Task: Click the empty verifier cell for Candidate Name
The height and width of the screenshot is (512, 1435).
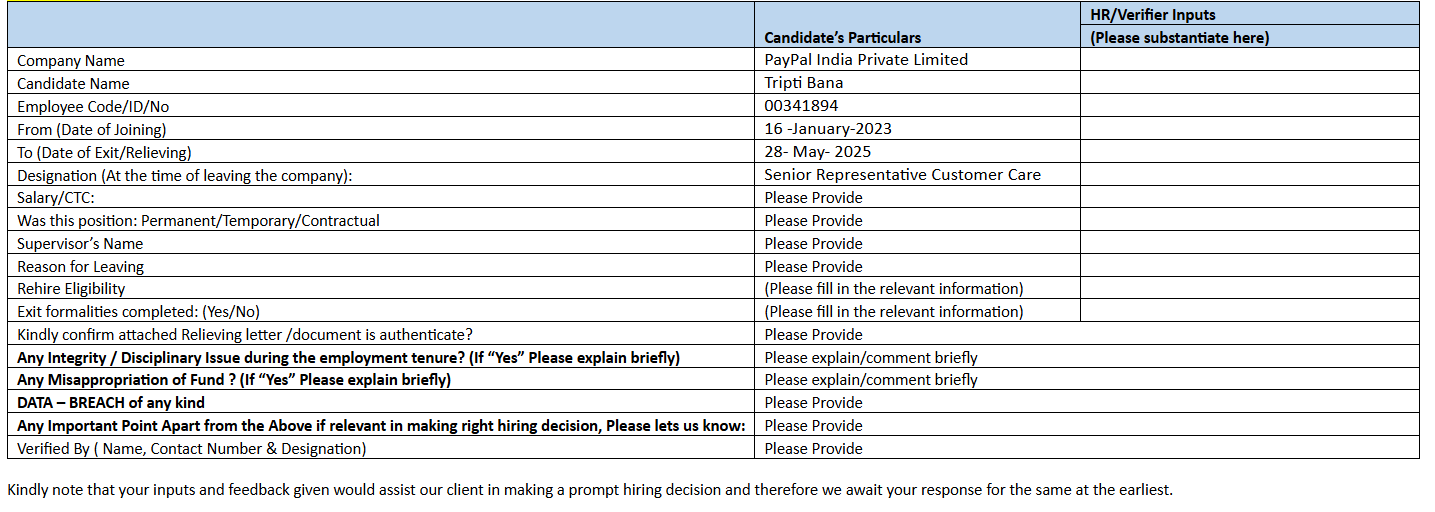Action: (1249, 83)
